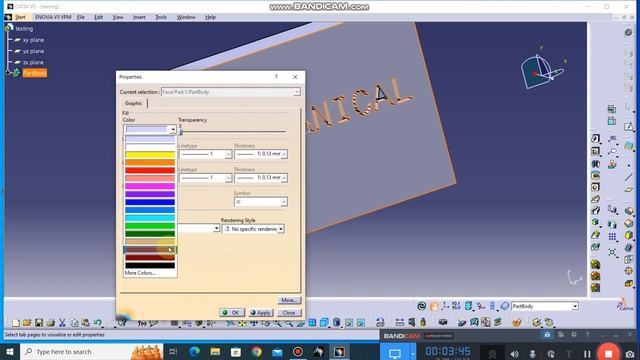Click the Fit All In view icon
Screen dimensions: 640x360
click(x=242, y=323)
